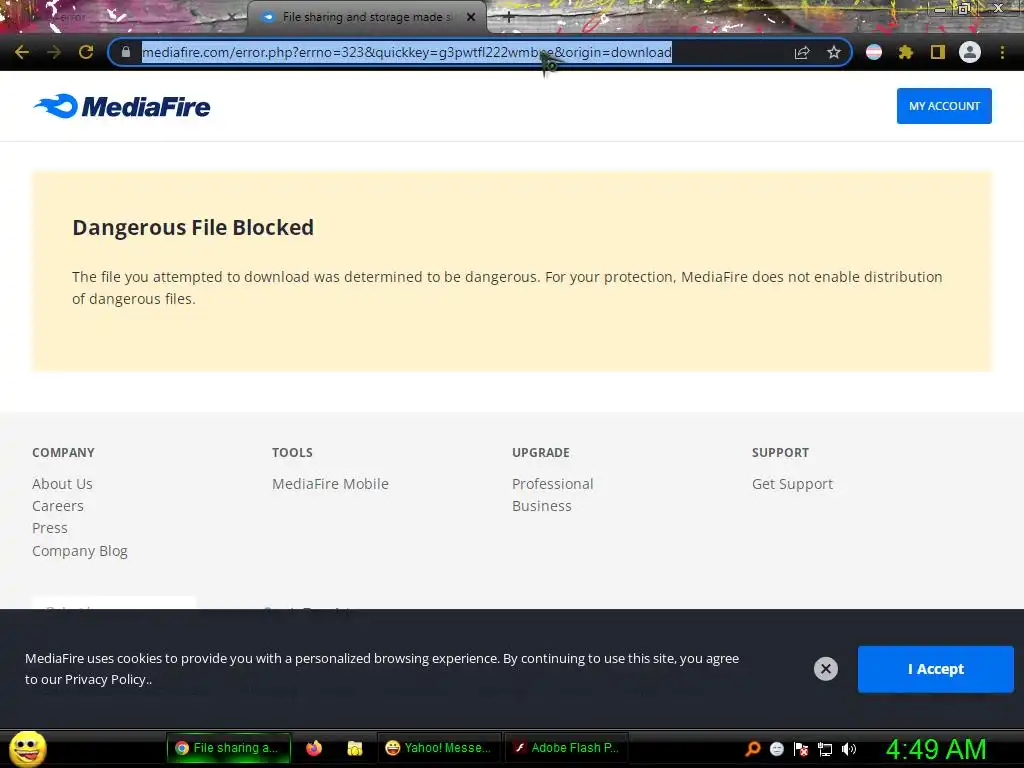The image size is (1024, 768).
Task: Open the Get Support link
Action: (x=792, y=484)
